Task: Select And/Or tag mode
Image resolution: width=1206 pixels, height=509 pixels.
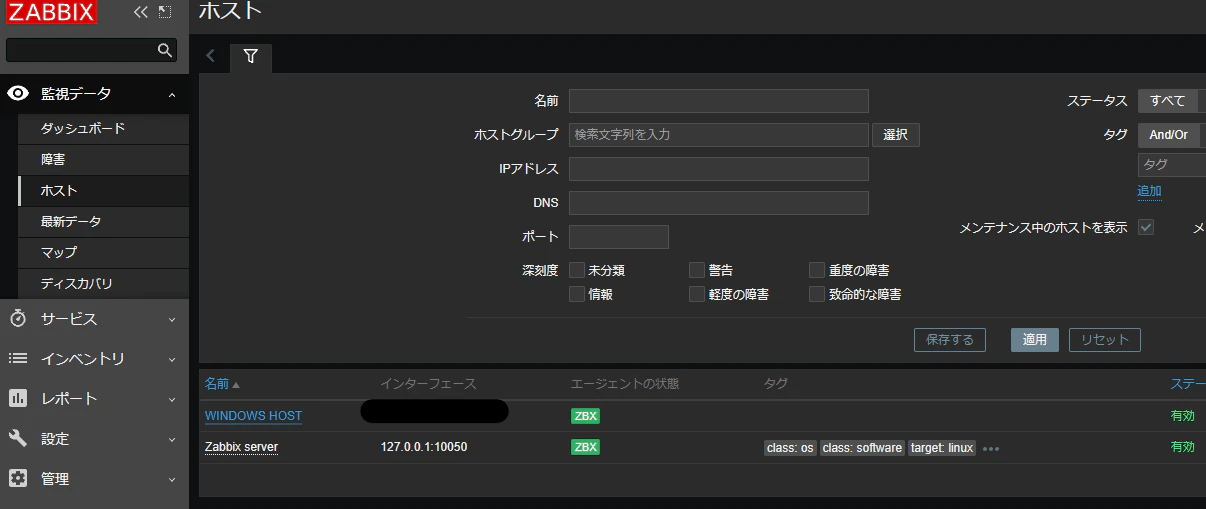Action: (x=1168, y=134)
